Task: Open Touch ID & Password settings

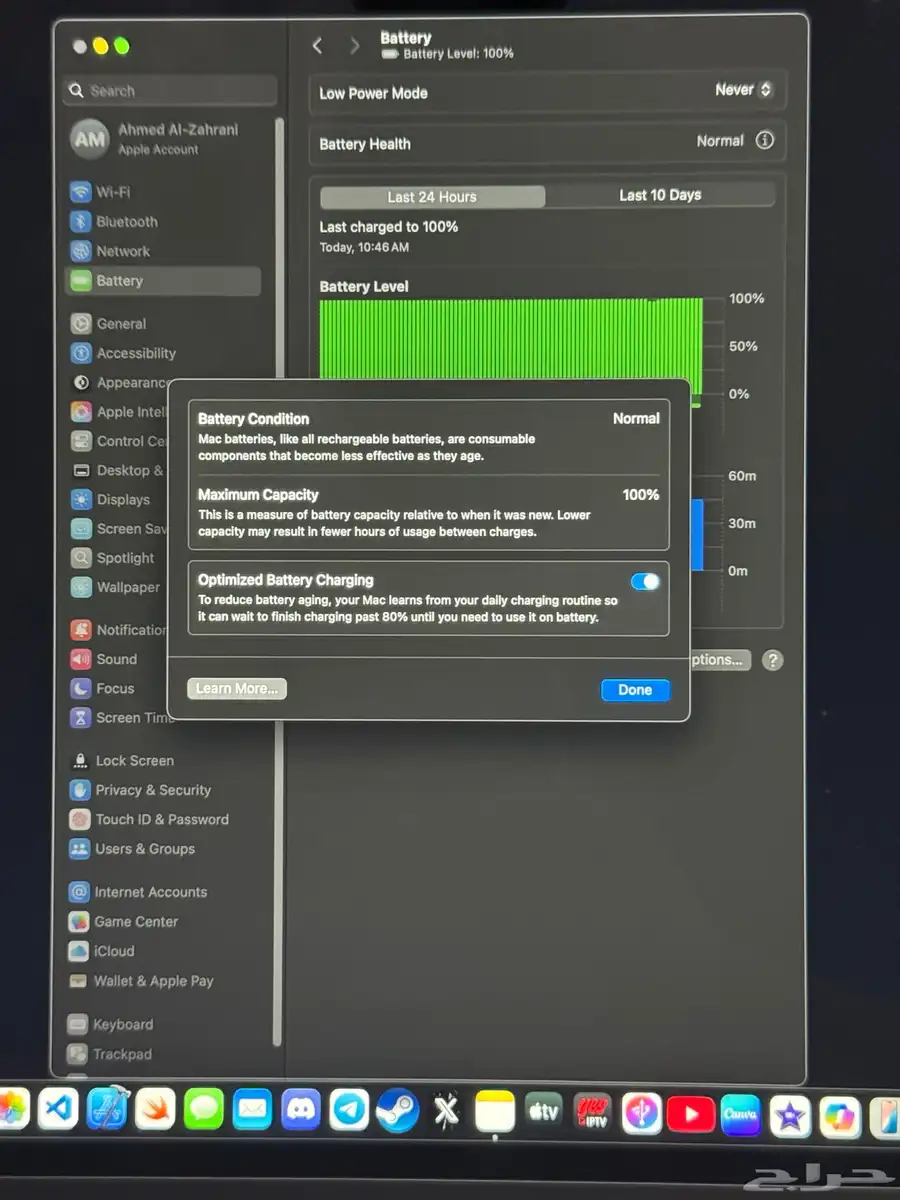Action: 149,819
